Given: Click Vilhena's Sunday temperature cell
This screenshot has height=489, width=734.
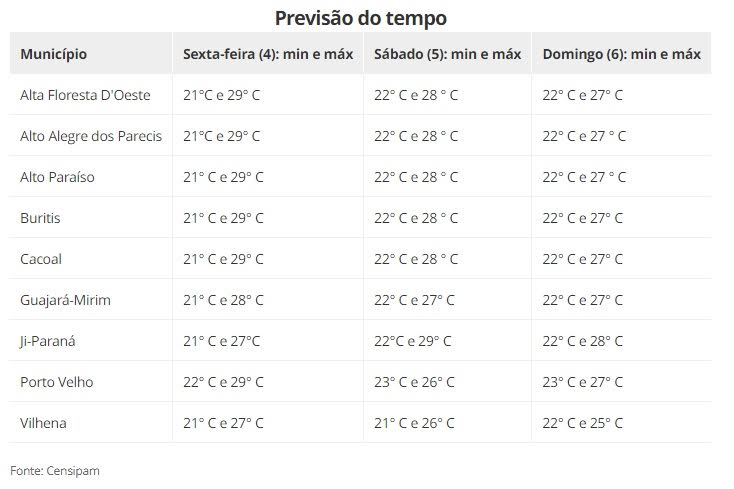Looking at the screenshot, I should 582,423.
